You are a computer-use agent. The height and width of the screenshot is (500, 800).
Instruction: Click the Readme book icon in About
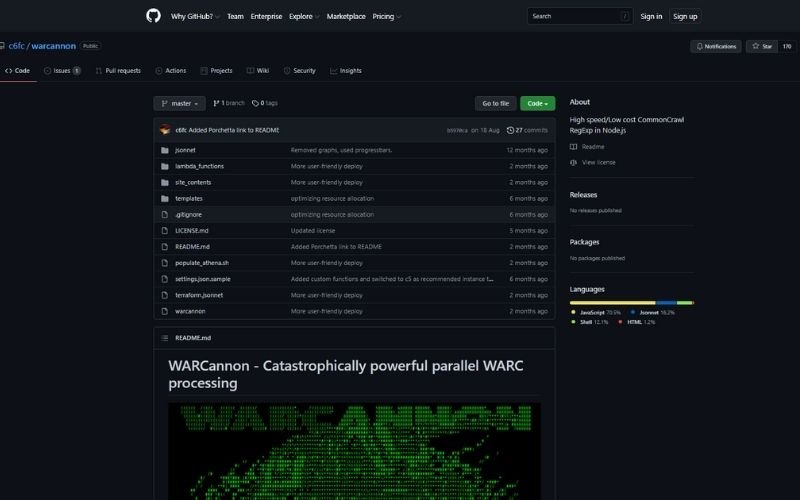coord(573,147)
